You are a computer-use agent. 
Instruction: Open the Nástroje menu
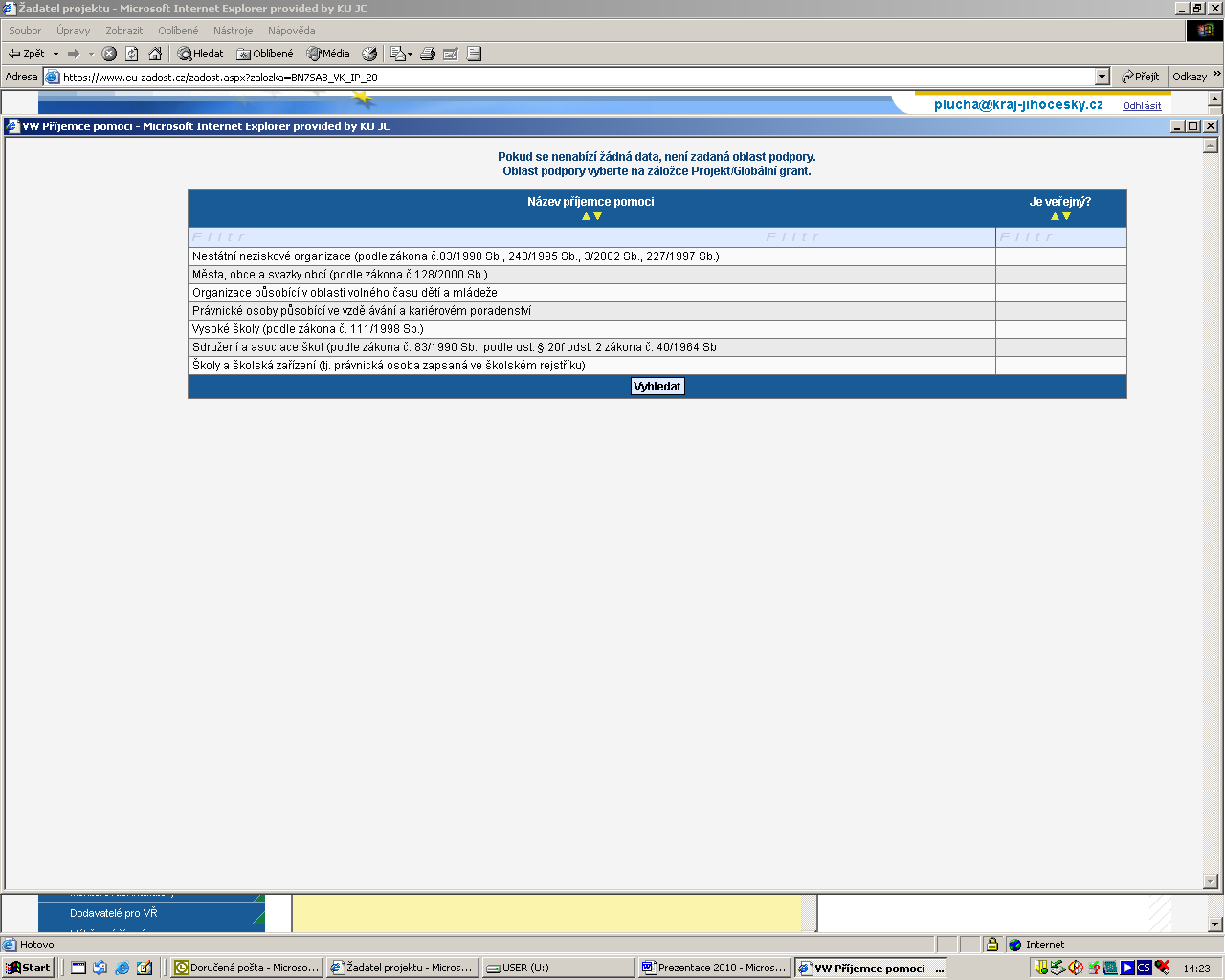(233, 31)
